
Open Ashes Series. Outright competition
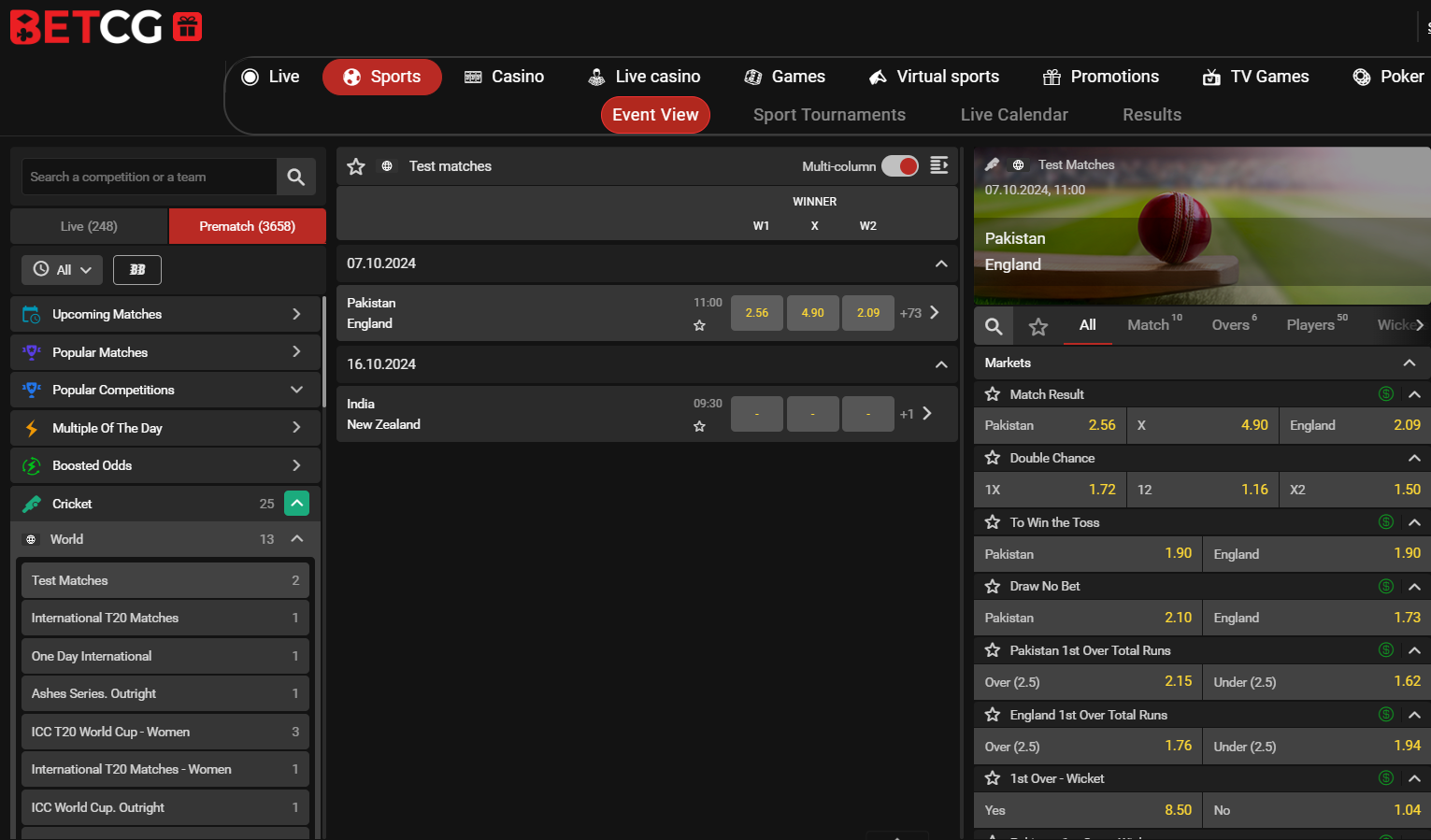[165, 693]
